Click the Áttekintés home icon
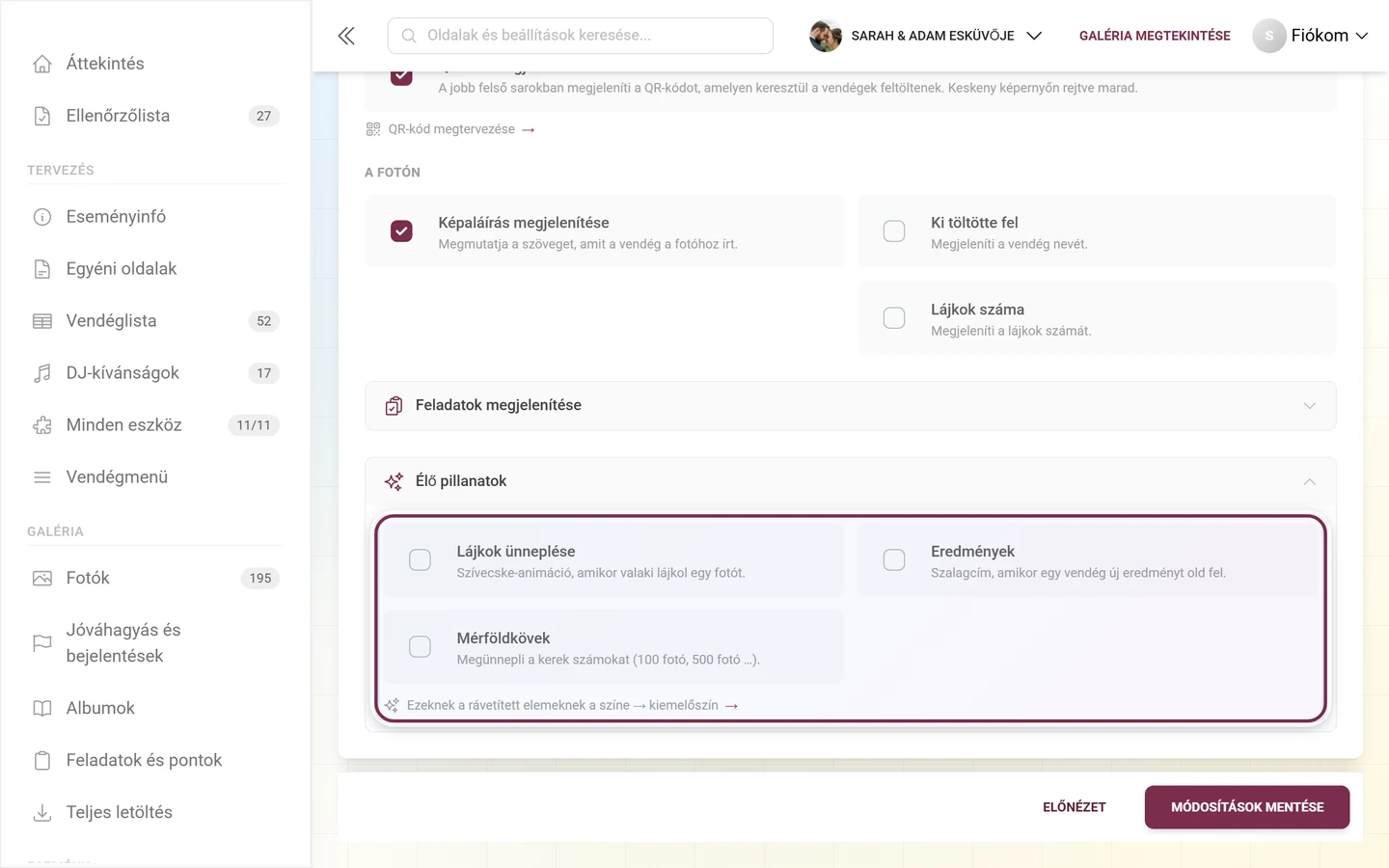 click(x=42, y=64)
